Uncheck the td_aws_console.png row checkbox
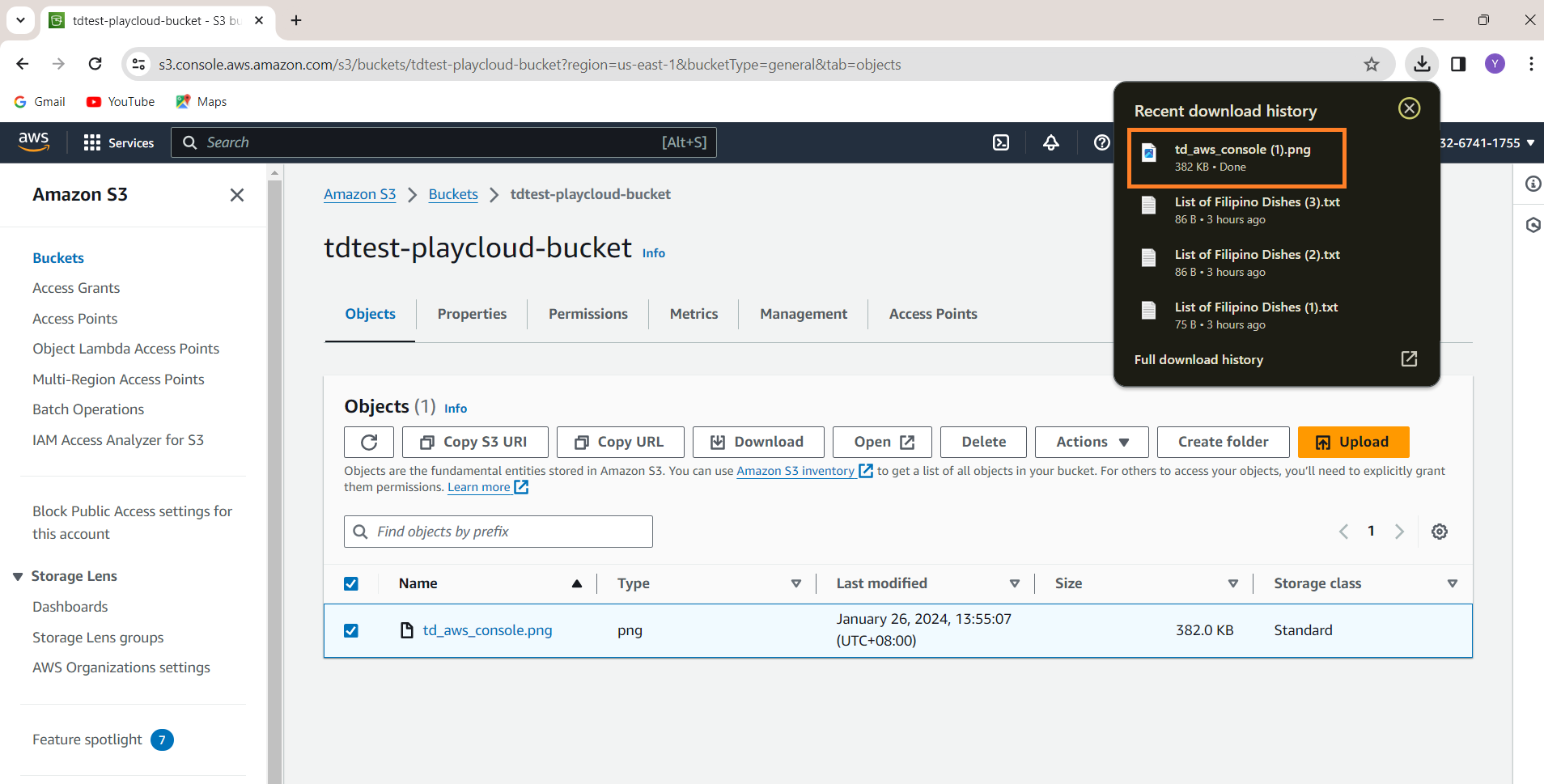1544x784 pixels. click(351, 630)
